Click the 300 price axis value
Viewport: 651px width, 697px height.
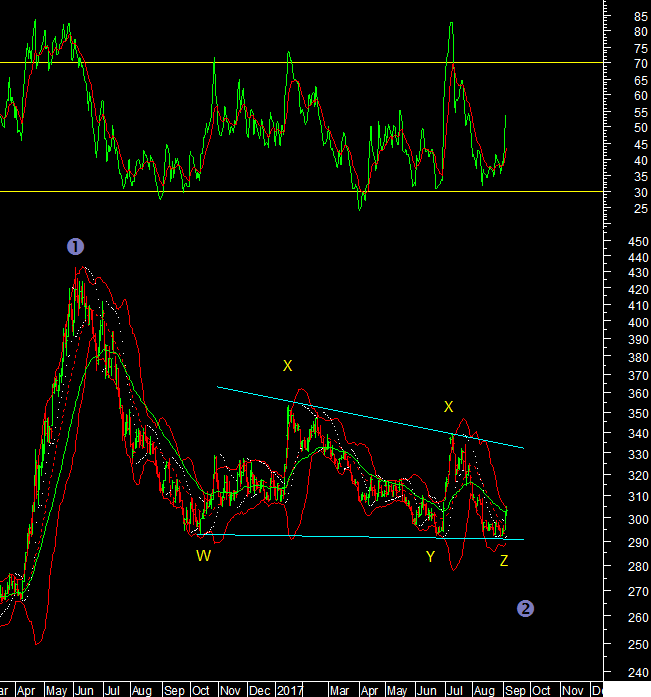click(638, 519)
